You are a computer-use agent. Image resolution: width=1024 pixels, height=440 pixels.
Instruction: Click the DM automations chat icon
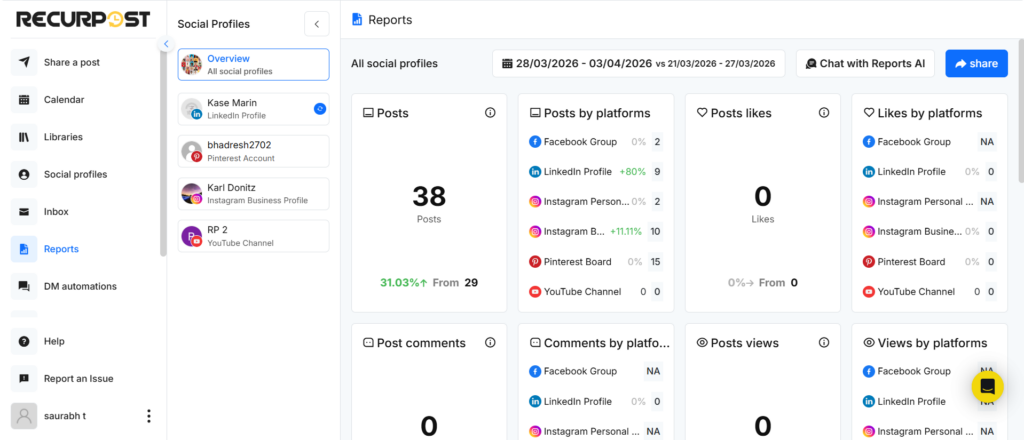24,286
